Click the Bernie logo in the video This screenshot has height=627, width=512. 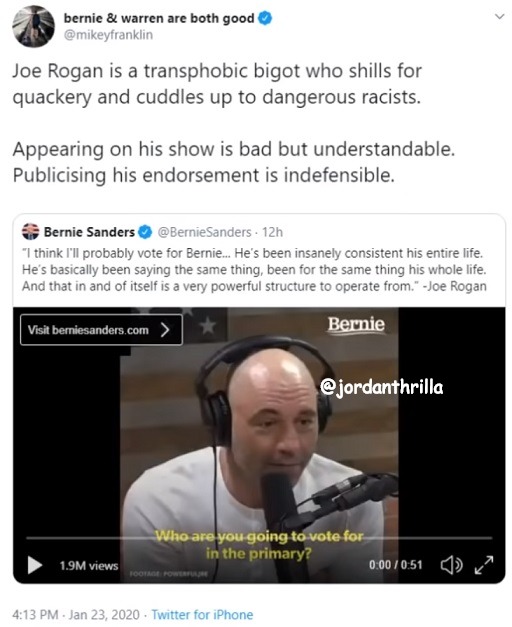356,325
